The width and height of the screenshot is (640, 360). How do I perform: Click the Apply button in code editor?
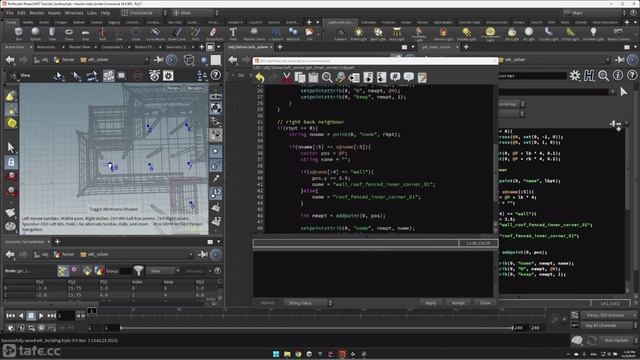(x=431, y=303)
